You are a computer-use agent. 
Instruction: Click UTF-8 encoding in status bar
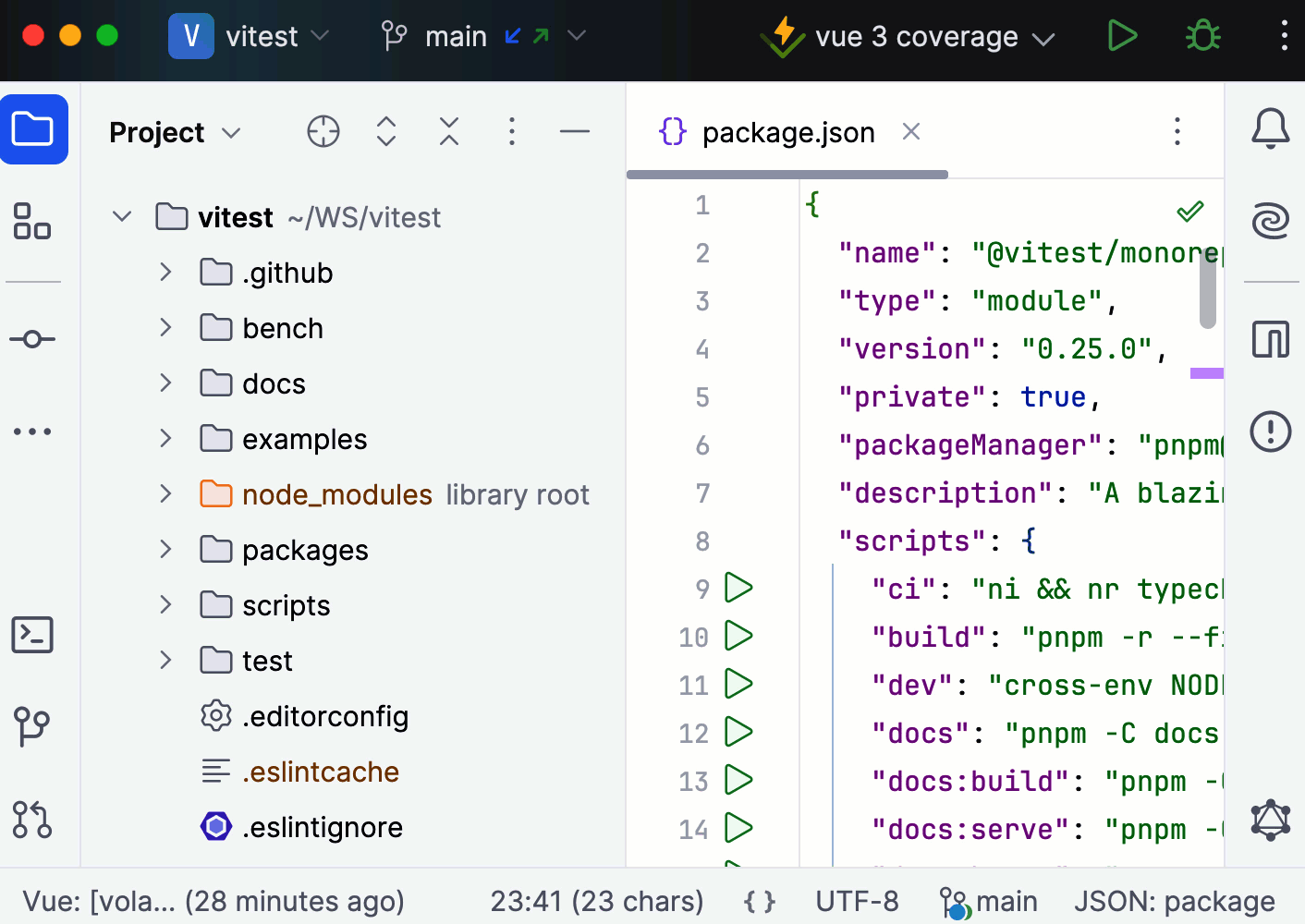857,901
